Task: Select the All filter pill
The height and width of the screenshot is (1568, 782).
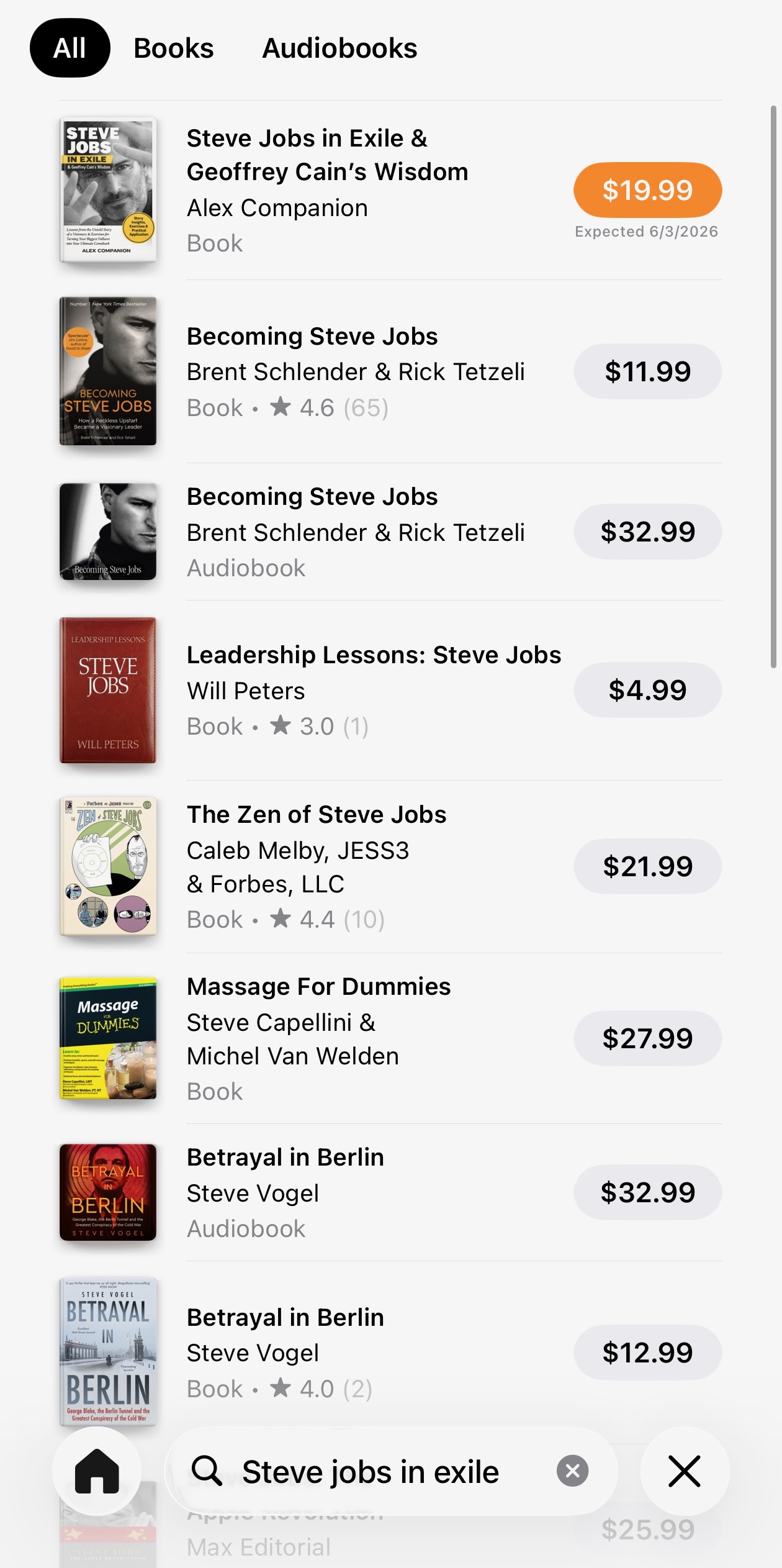Action: [70, 47]
